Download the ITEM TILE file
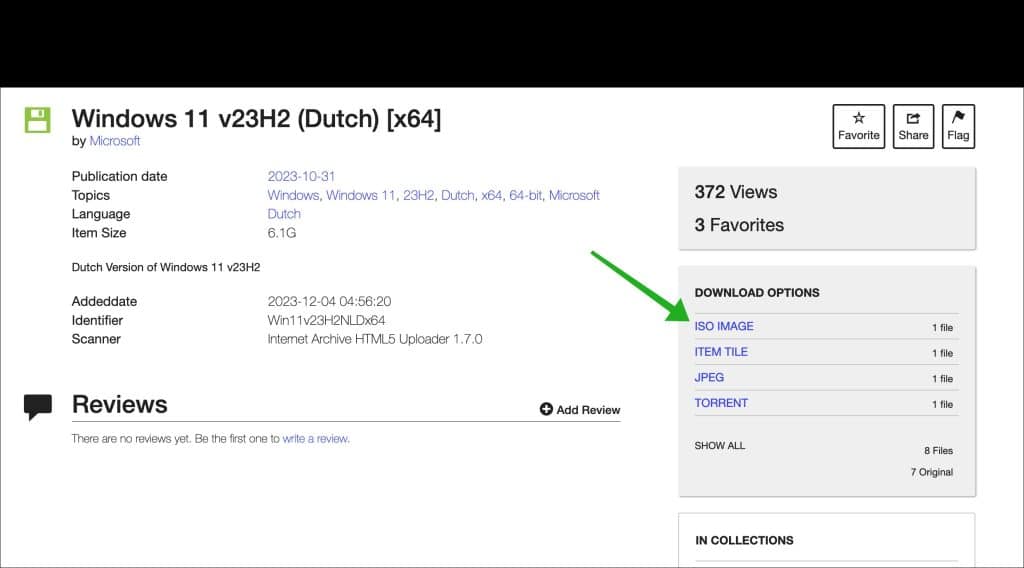 721,352
